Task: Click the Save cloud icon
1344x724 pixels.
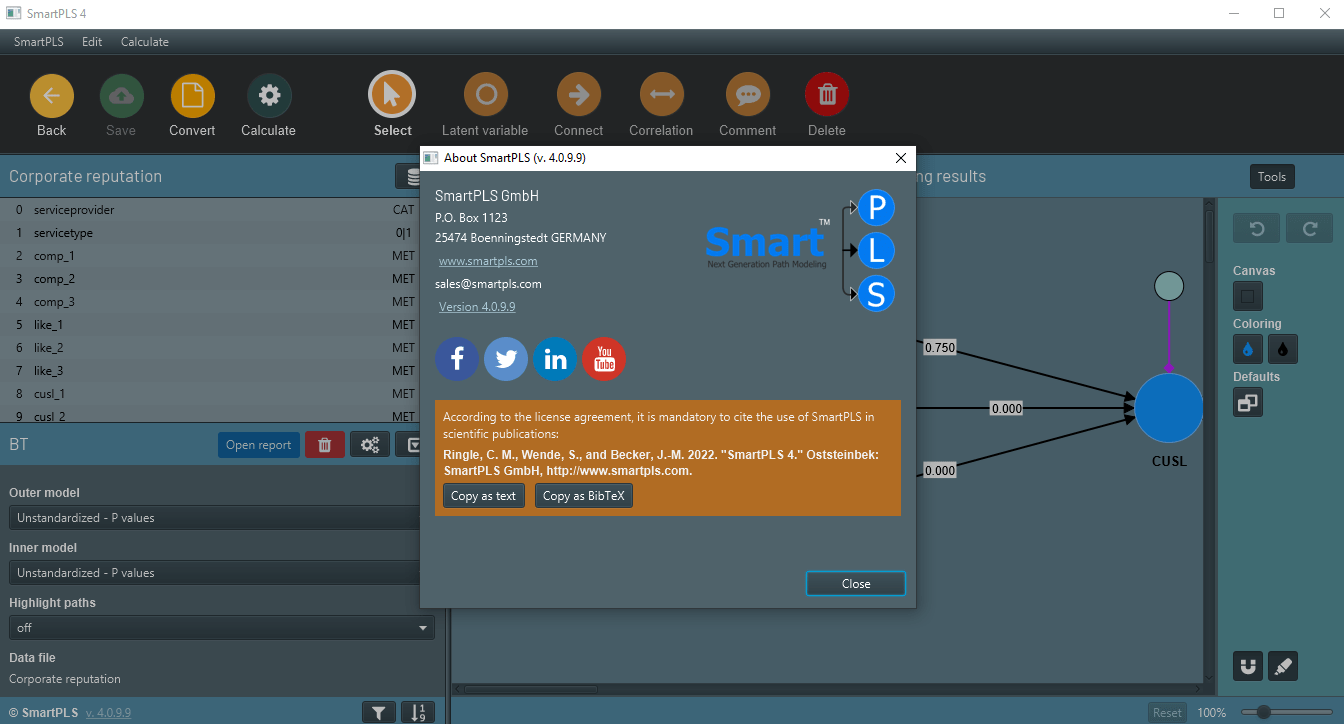Action: (x=121, y=96)
